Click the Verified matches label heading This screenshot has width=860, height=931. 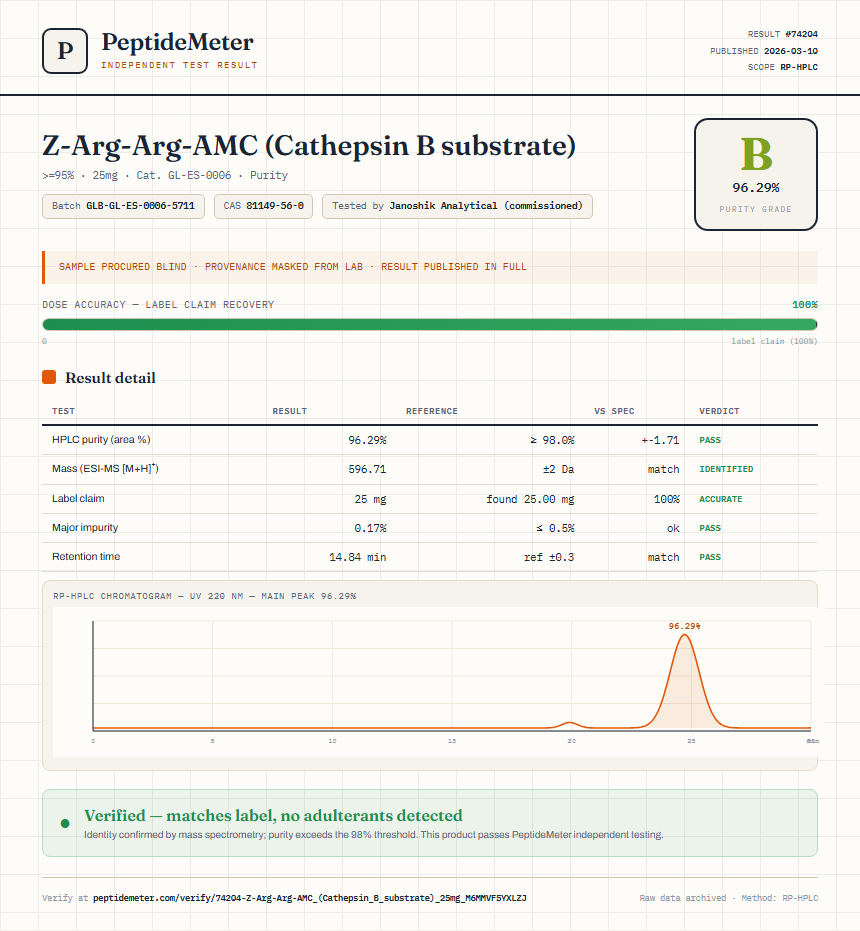click(273, 815)
